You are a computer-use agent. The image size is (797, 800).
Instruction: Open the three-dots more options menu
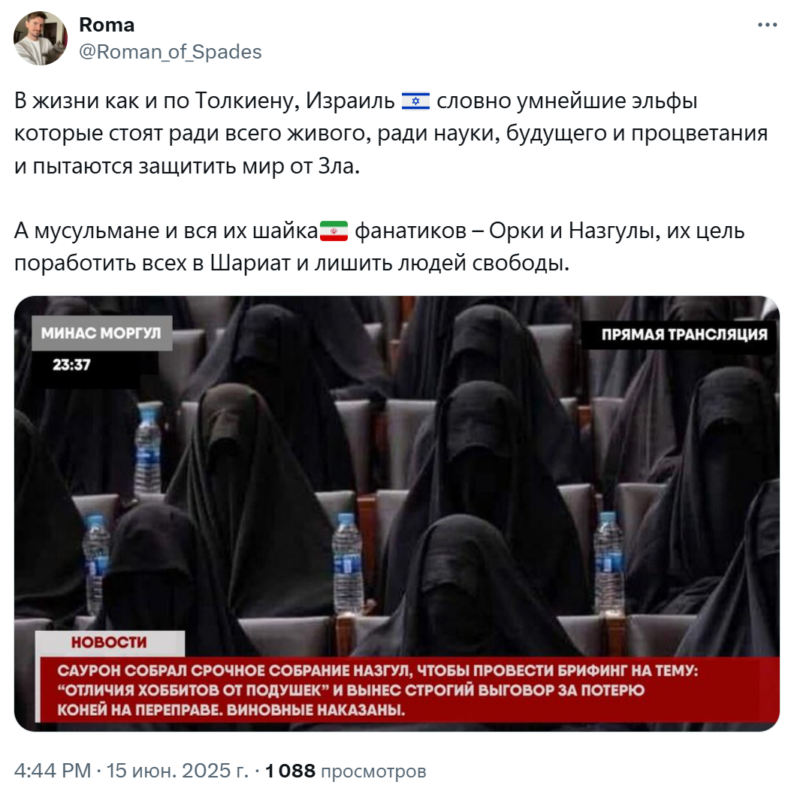click(766, 24)
